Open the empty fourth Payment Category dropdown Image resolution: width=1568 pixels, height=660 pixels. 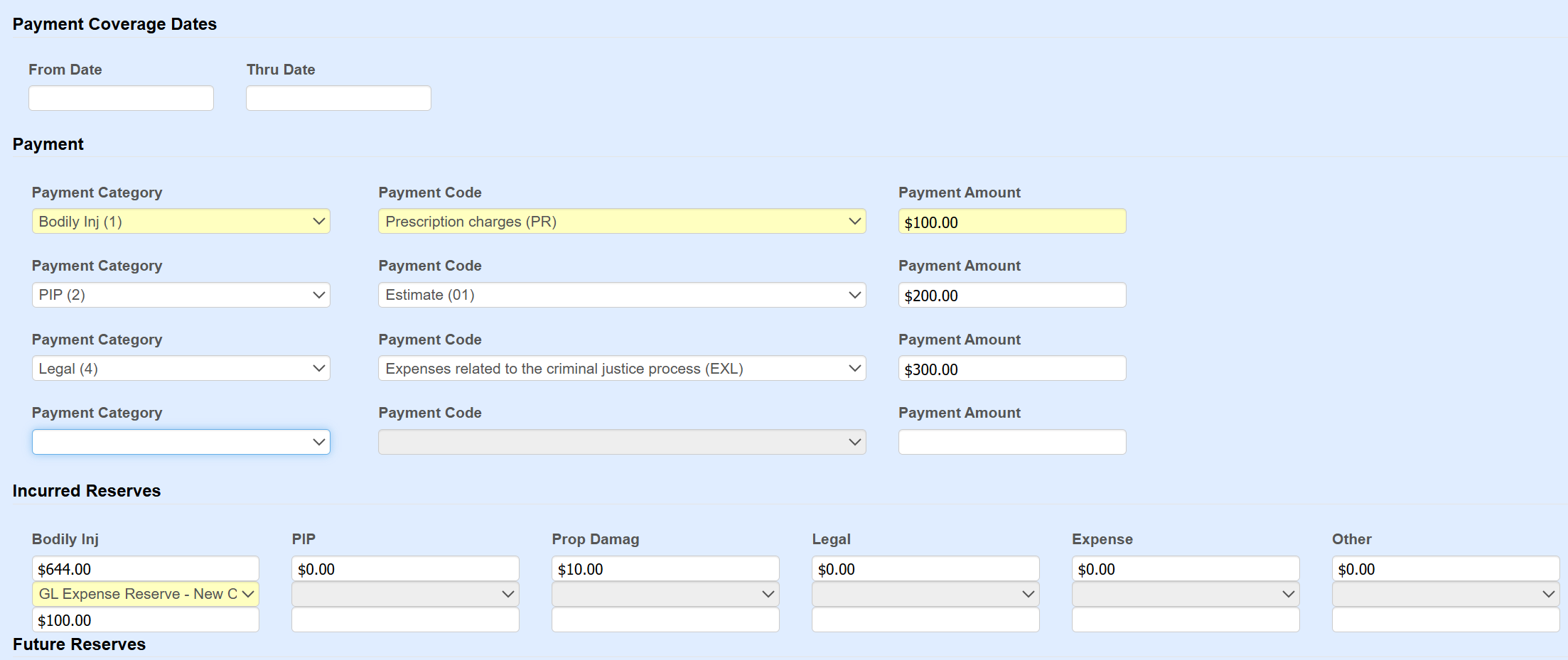(x=181, y=442)
